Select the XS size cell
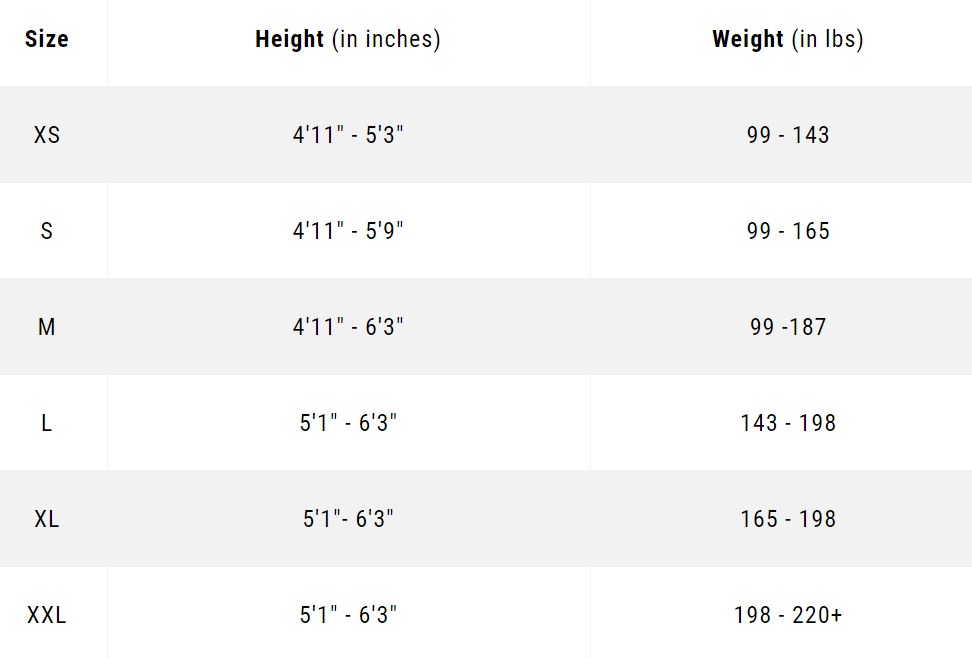 [47, 135]
